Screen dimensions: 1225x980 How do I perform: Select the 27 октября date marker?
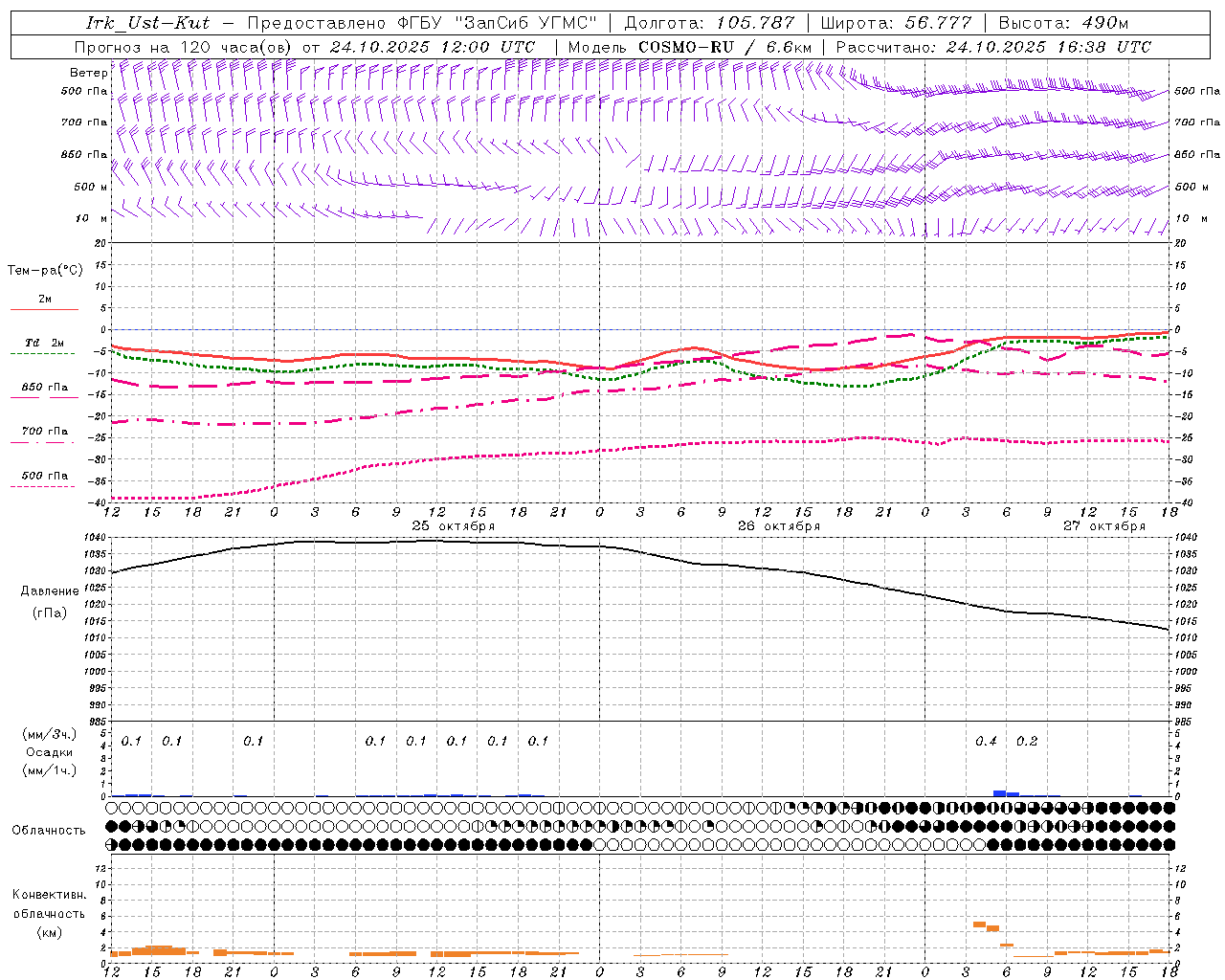[x=1103, y=526]
